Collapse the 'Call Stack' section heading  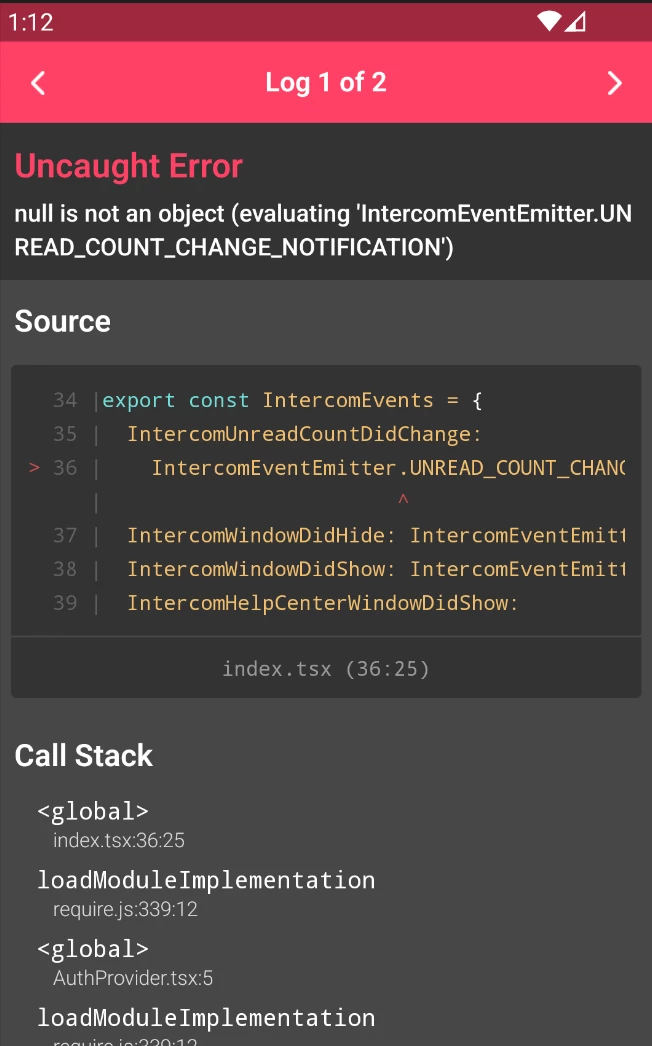click(84, 756)
